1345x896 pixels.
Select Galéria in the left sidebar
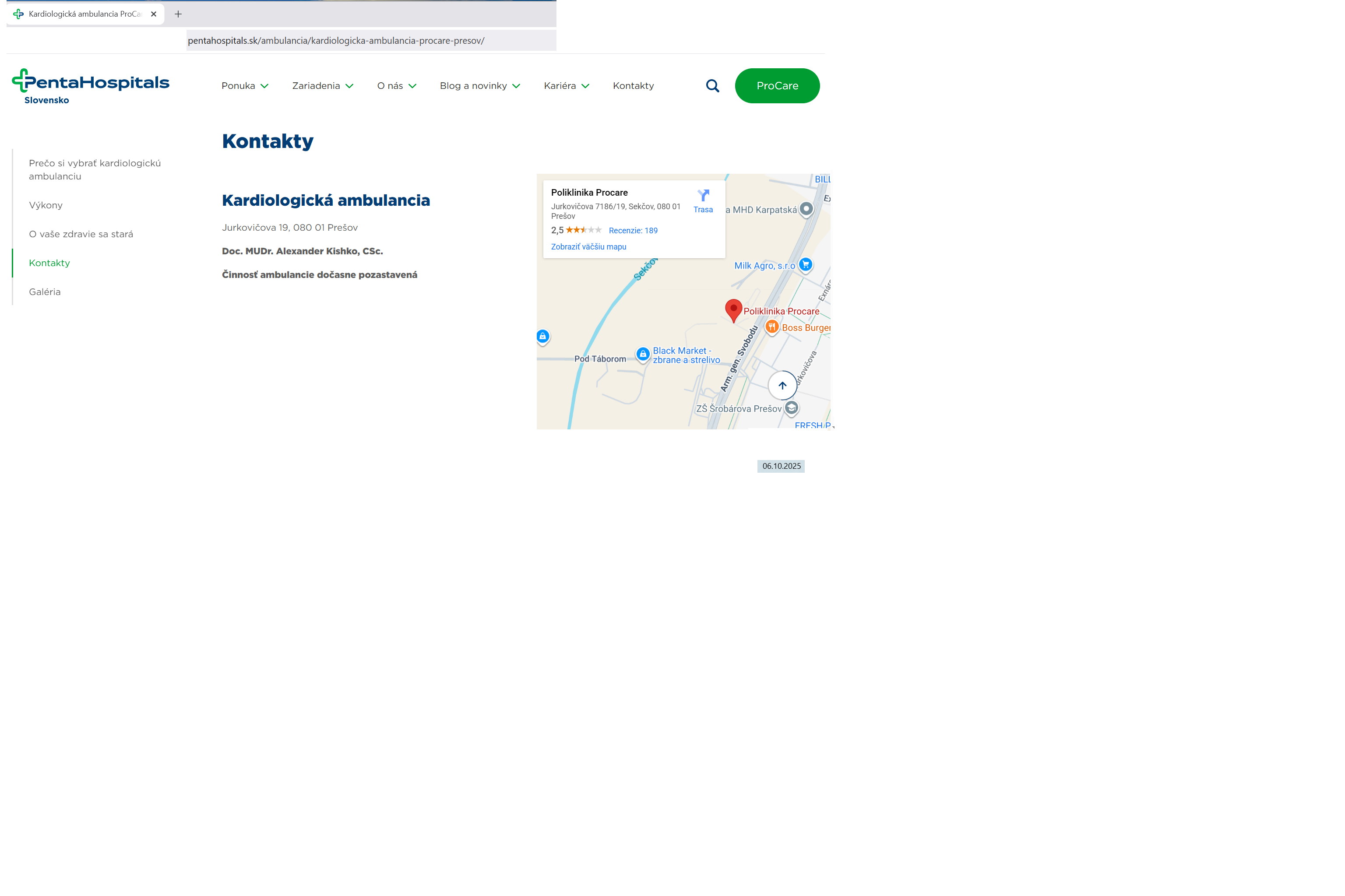point(45,292)
